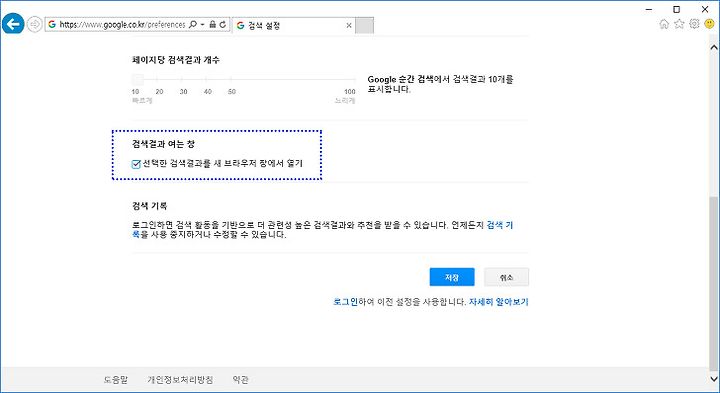This screenshot has width=720, height=393.
Task: Click the 검색 기록 section heading
Action: click(x=150, y=206)
